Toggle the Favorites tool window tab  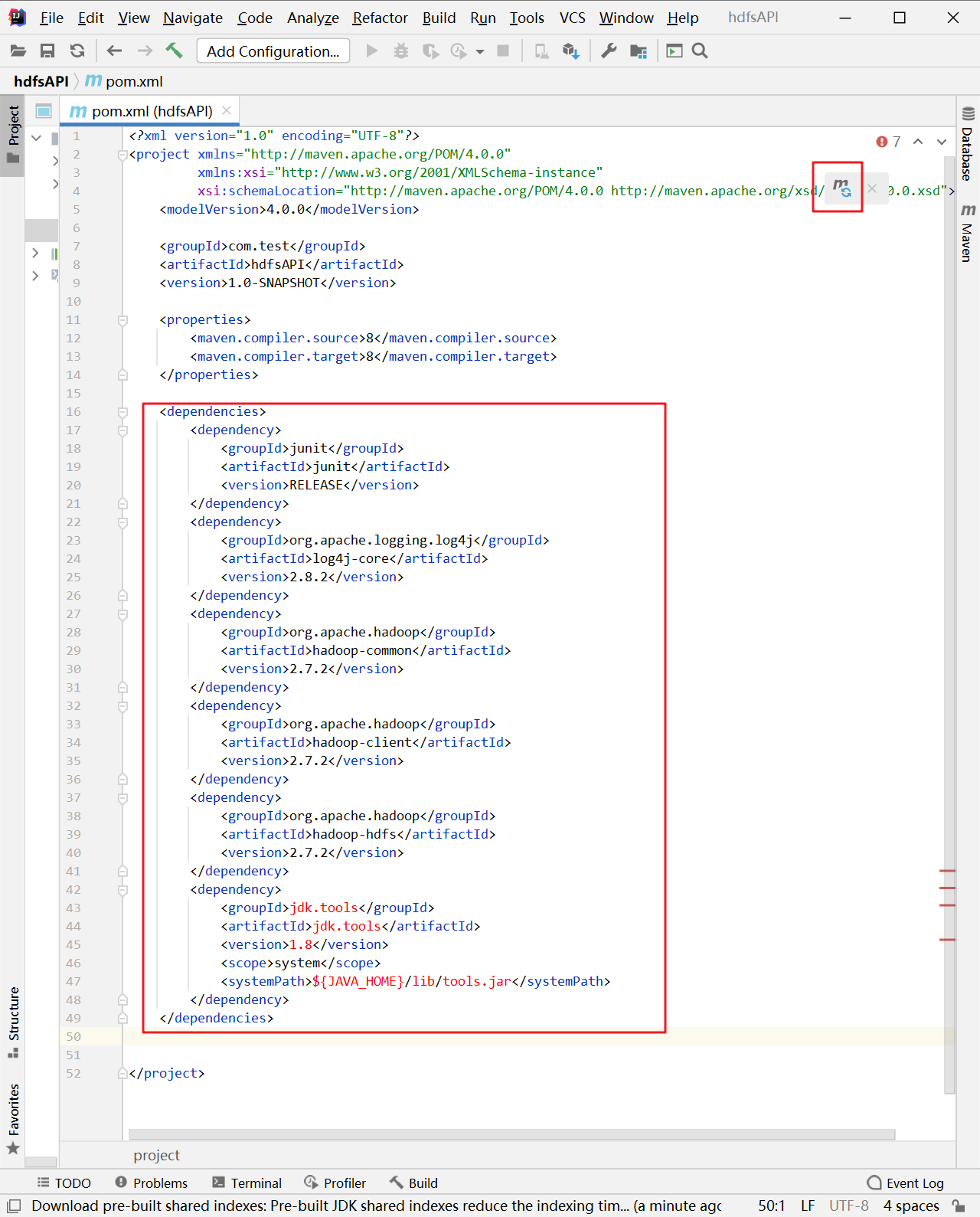click(x=13, y=1118)
